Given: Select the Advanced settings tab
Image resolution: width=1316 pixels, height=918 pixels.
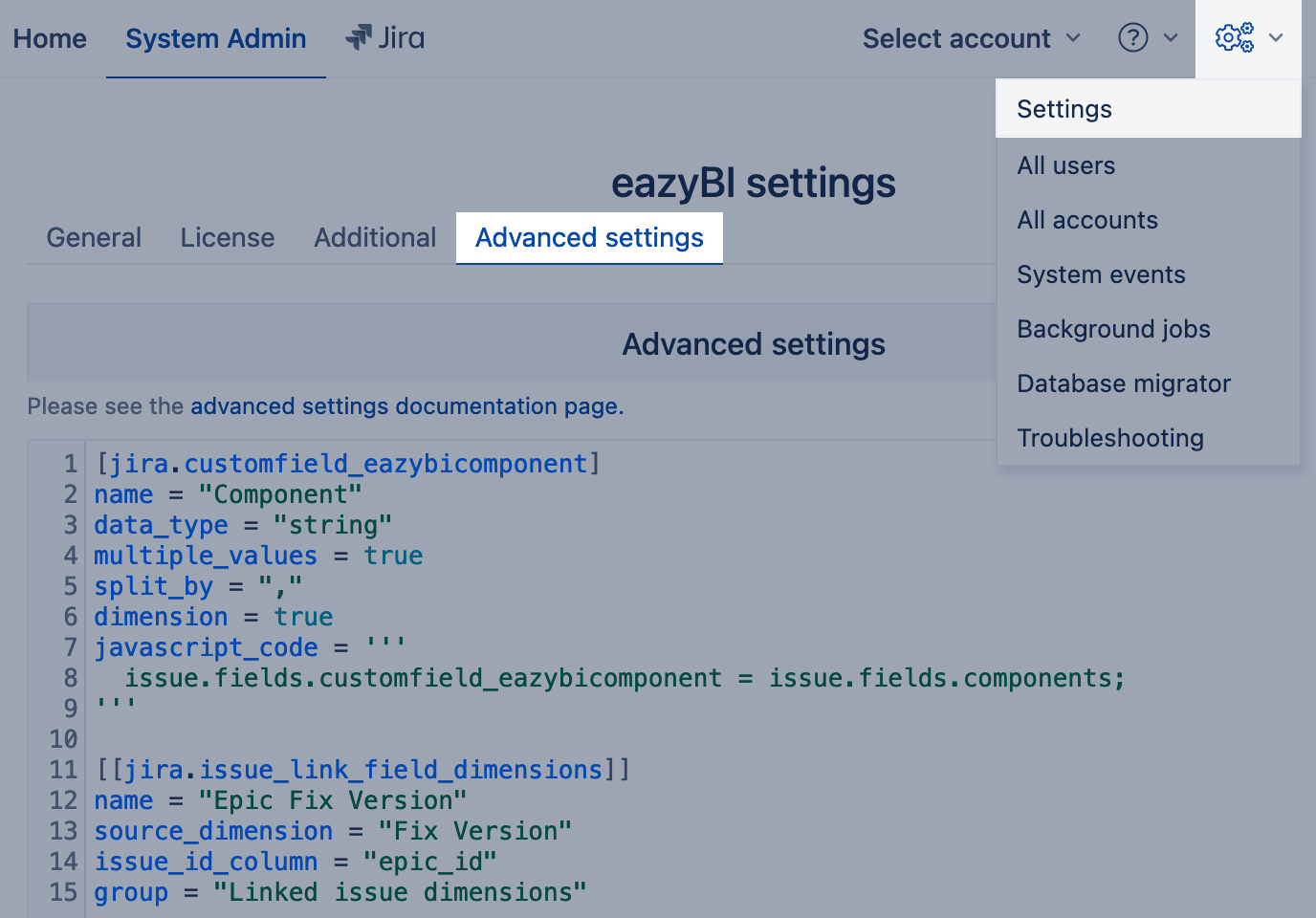Looking at the screenshot, I should (x=589, y=237).
